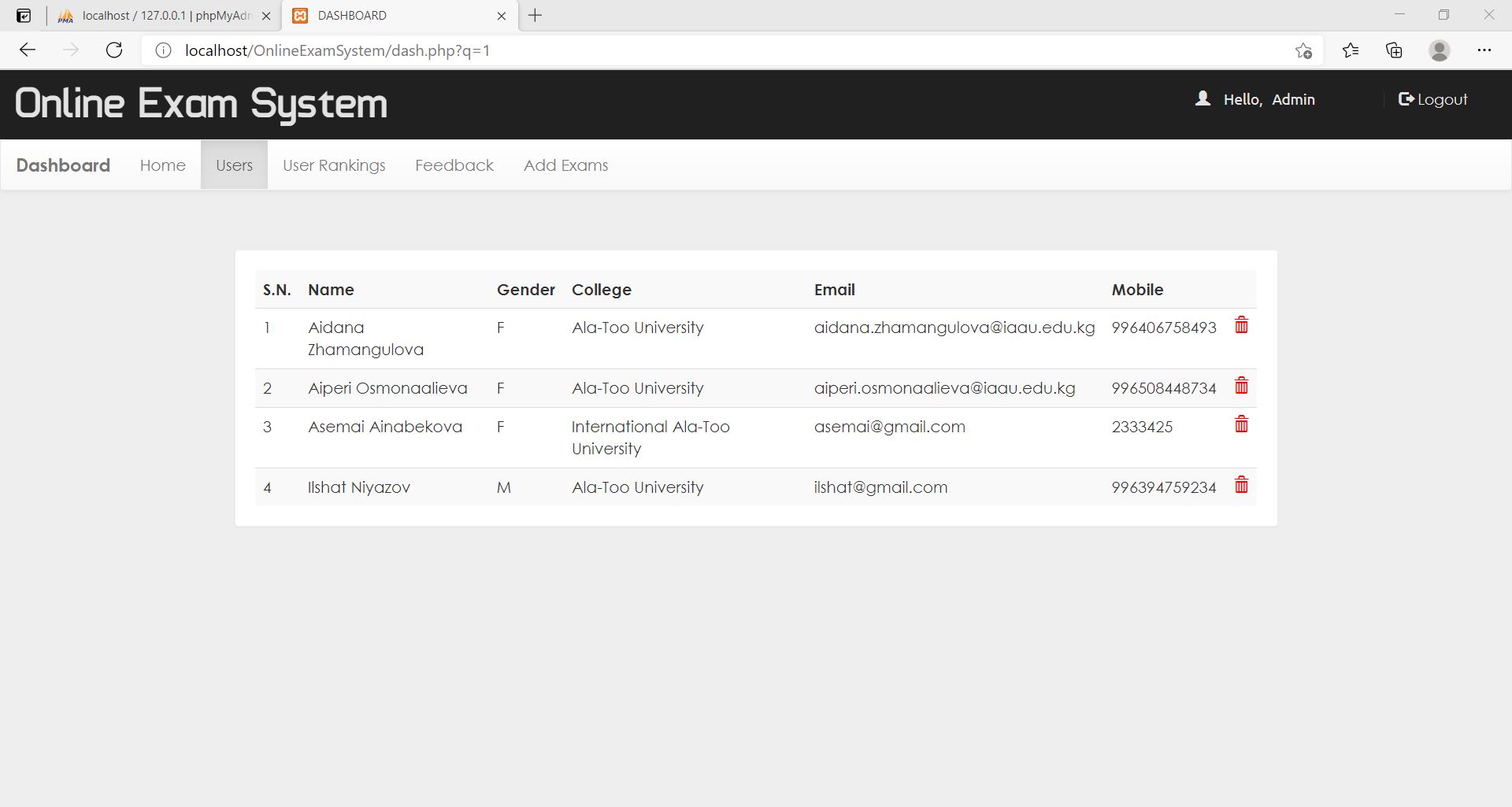
Task: Click email asemai@gmail.com
Action: coord(890,427)
